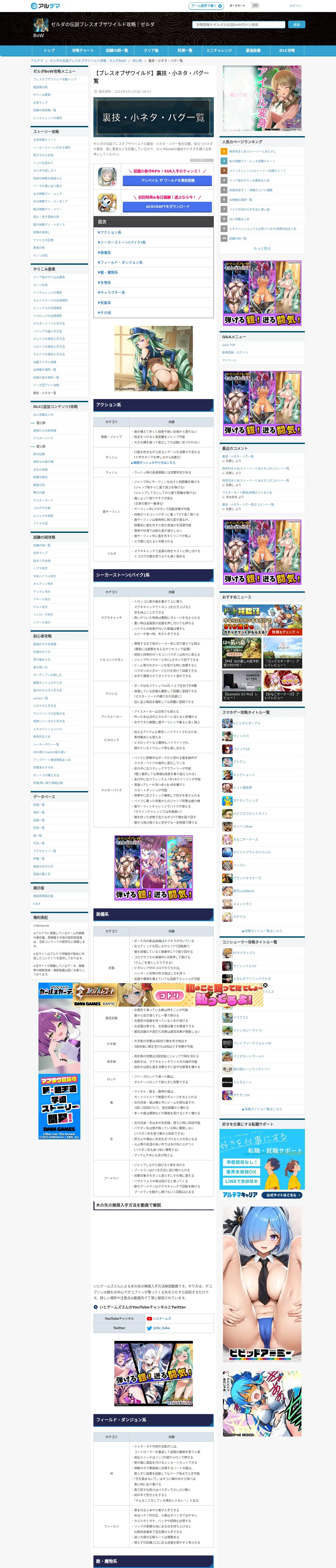Open the トップ navigation tab
Viewport: 336px width, 1568px height.
[x=49, y=50]
